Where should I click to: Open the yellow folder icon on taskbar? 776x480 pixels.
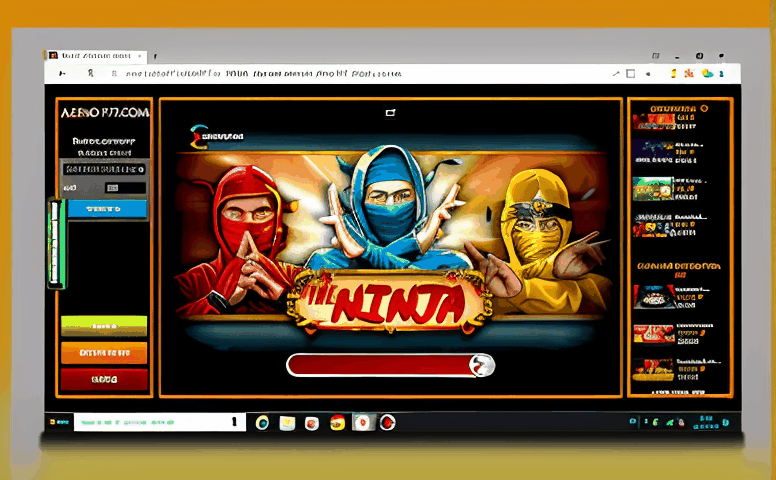click(x=287, y=423)
